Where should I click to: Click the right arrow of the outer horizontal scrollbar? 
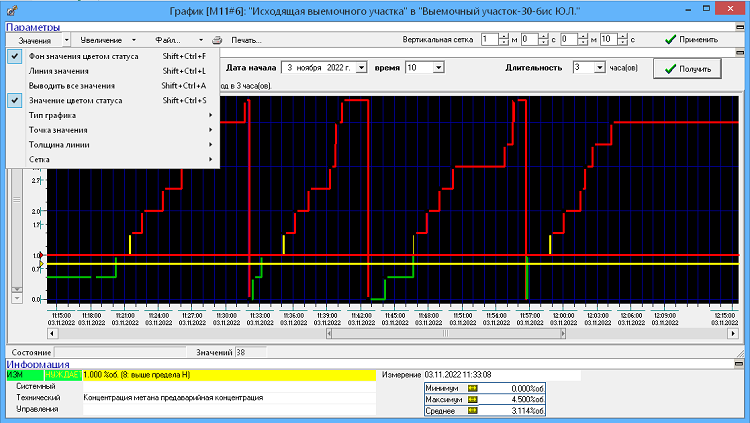click(x=733, y=333)
